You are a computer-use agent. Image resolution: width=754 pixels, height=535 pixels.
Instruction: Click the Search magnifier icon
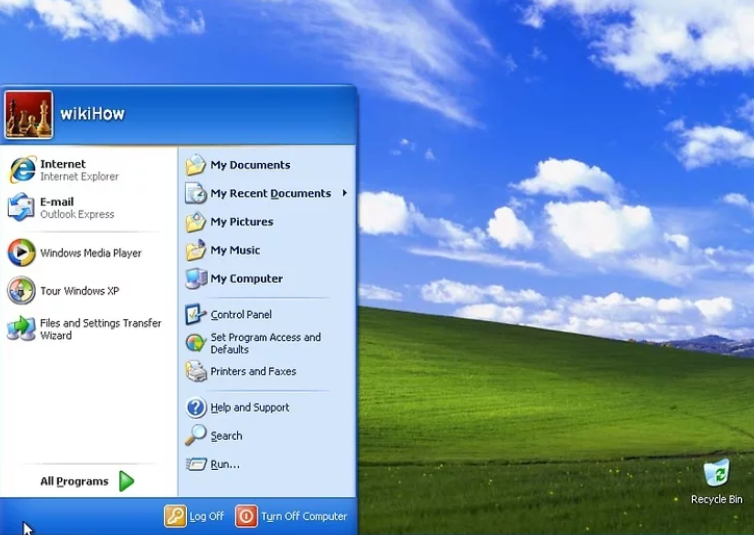pyautogui.click(x=196, y=436)
